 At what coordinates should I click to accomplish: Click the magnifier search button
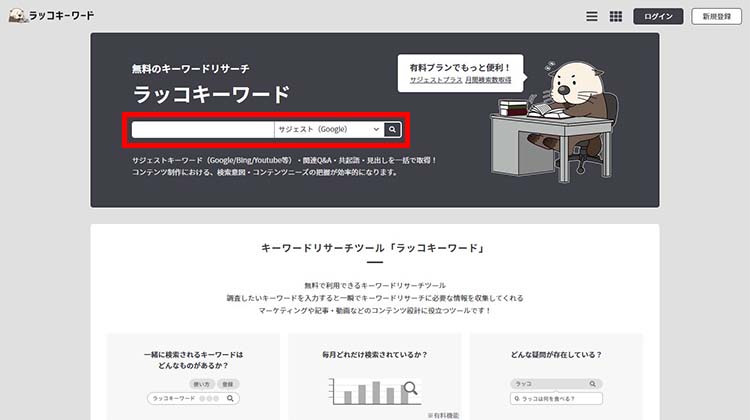click(392, 130)
